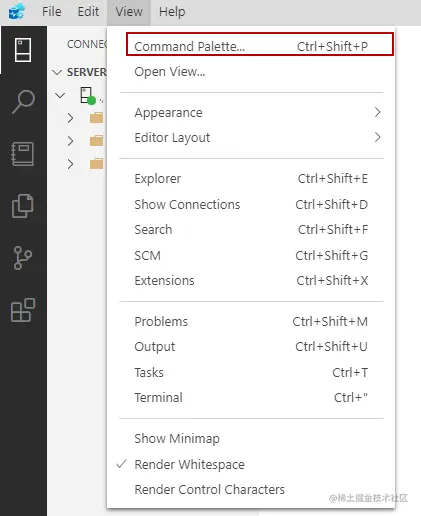The height and width of the screenshot is (516, 421).
Task: Open the Help menu
Action: 172,12
